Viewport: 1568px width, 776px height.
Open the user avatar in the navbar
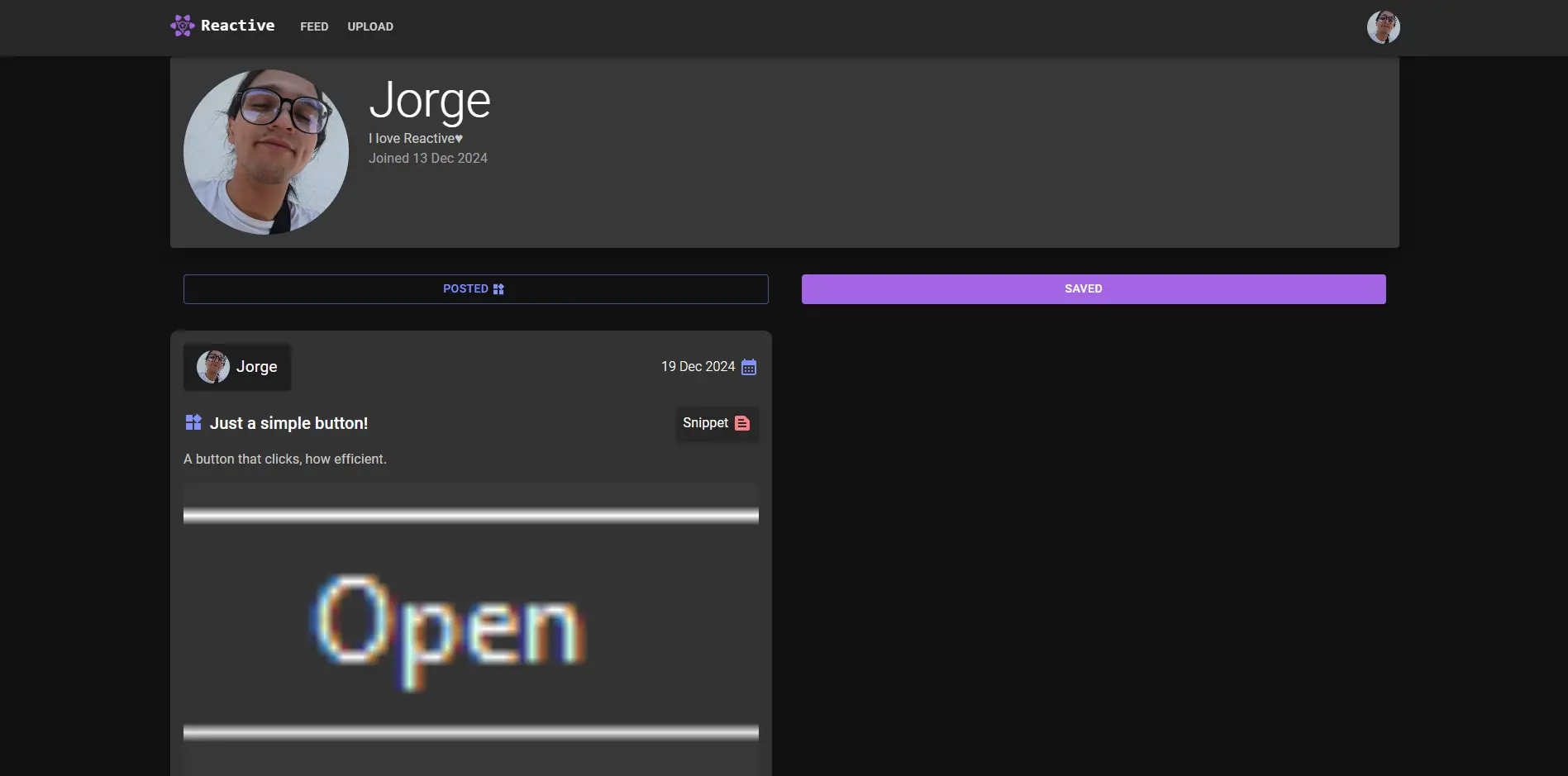coord(1383,27)
